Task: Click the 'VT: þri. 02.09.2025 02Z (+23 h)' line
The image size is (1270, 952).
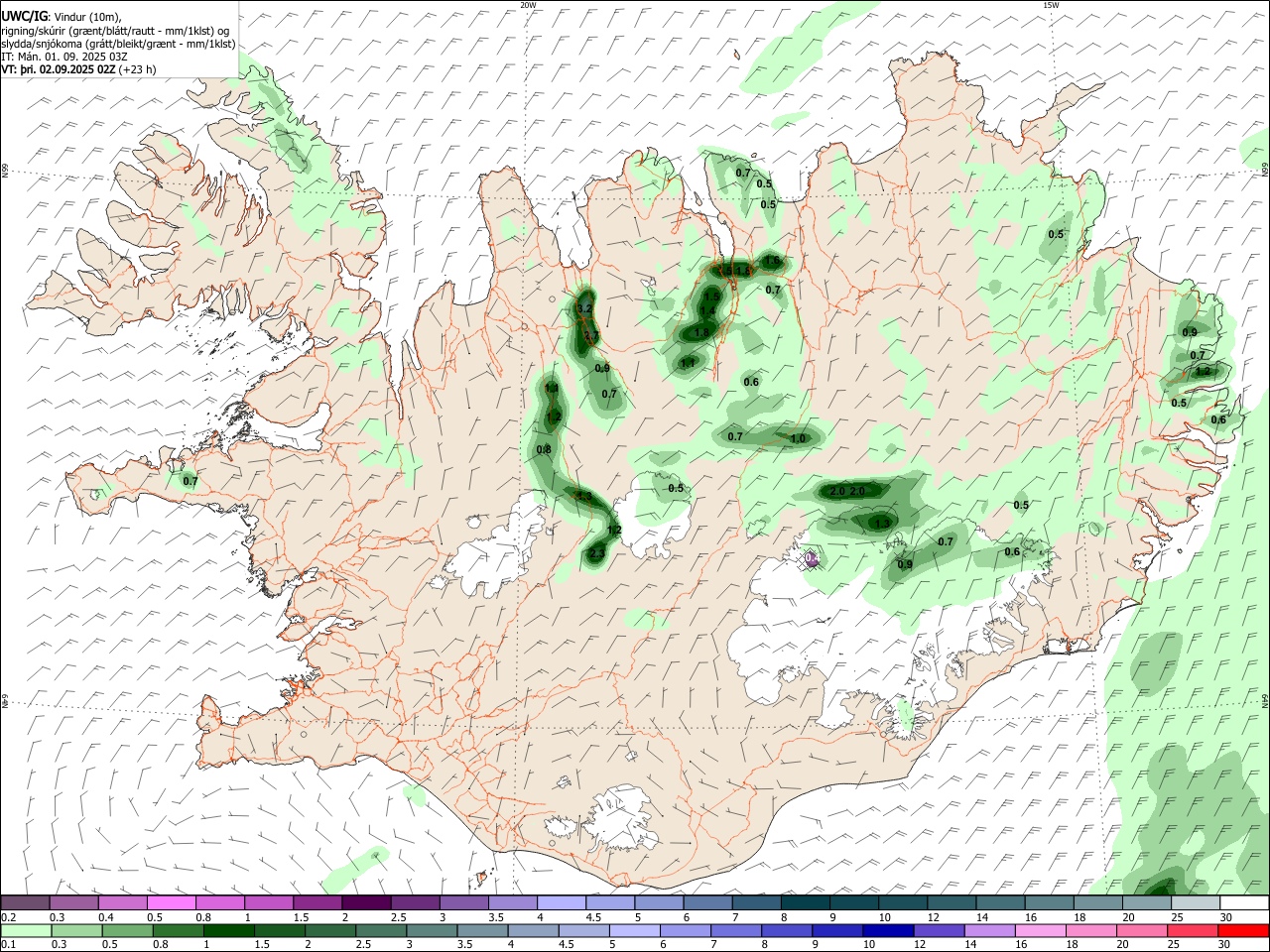Action: pos(77,69)
